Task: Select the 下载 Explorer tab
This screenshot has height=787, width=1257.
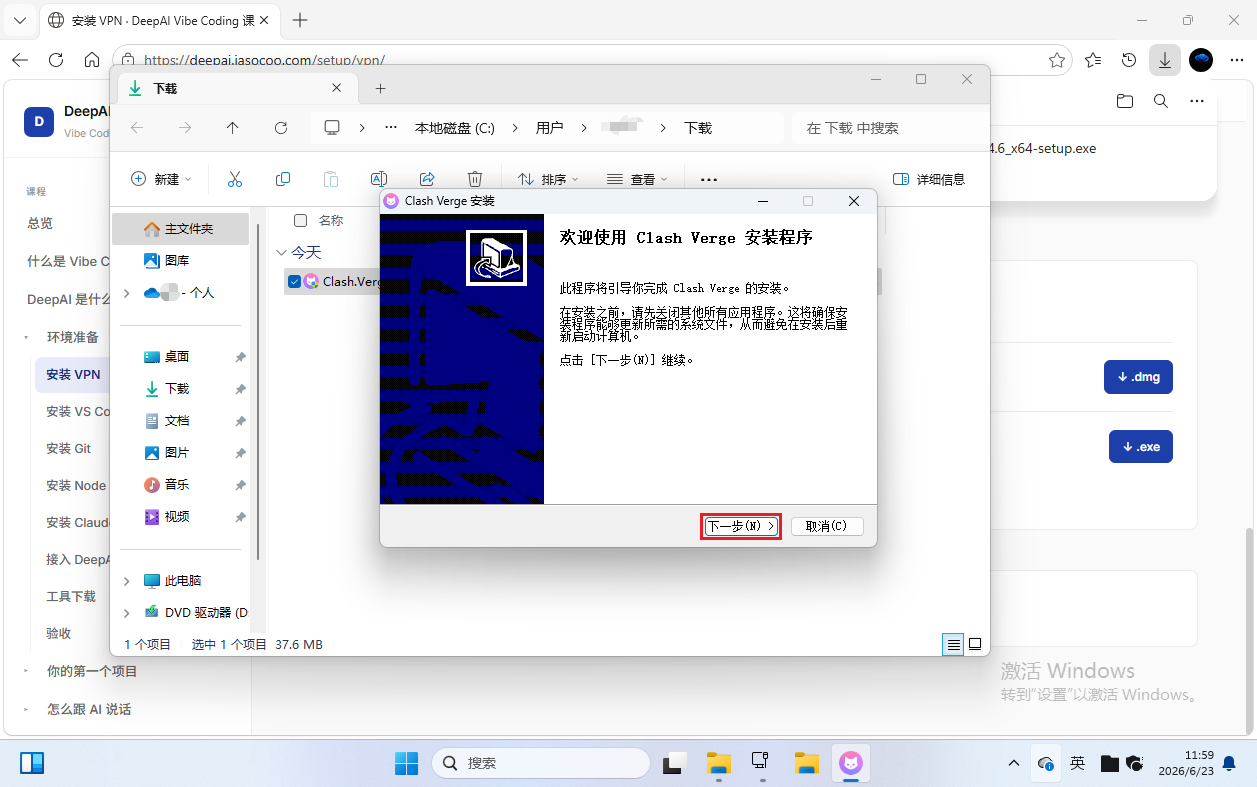Action: (x=237, y=88)
